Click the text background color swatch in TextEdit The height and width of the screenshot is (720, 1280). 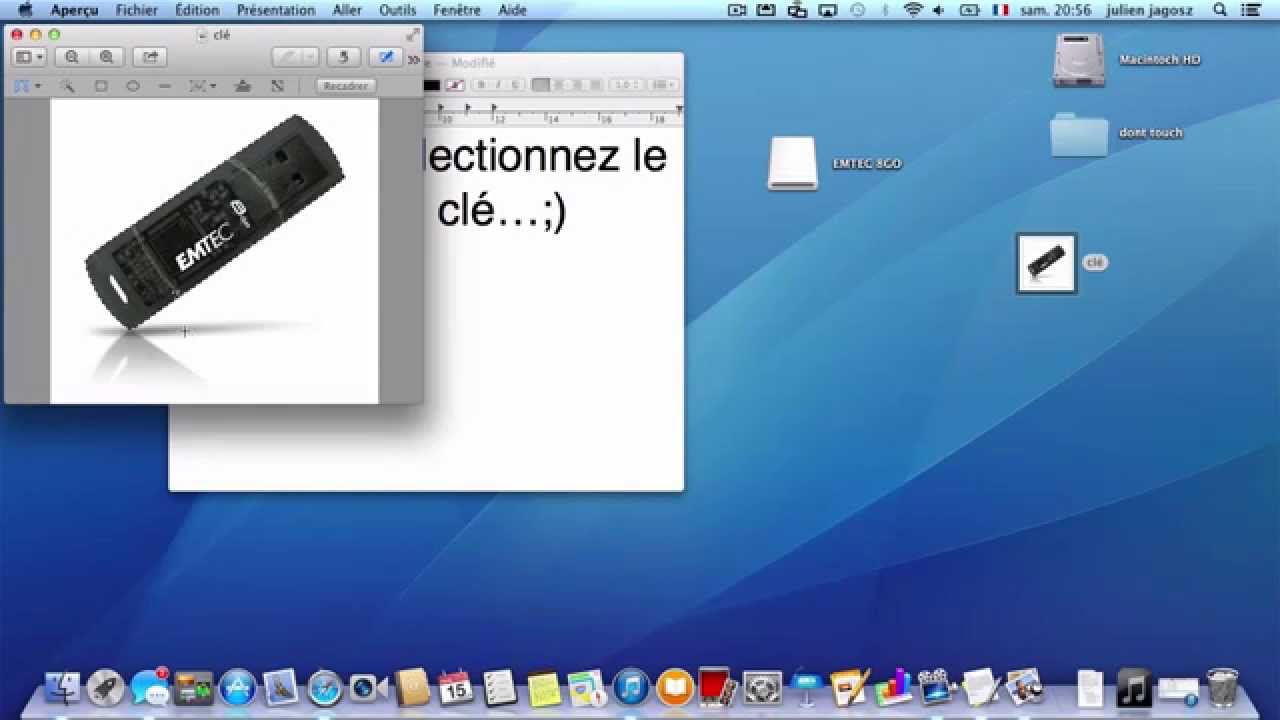(x=456, y=85)
